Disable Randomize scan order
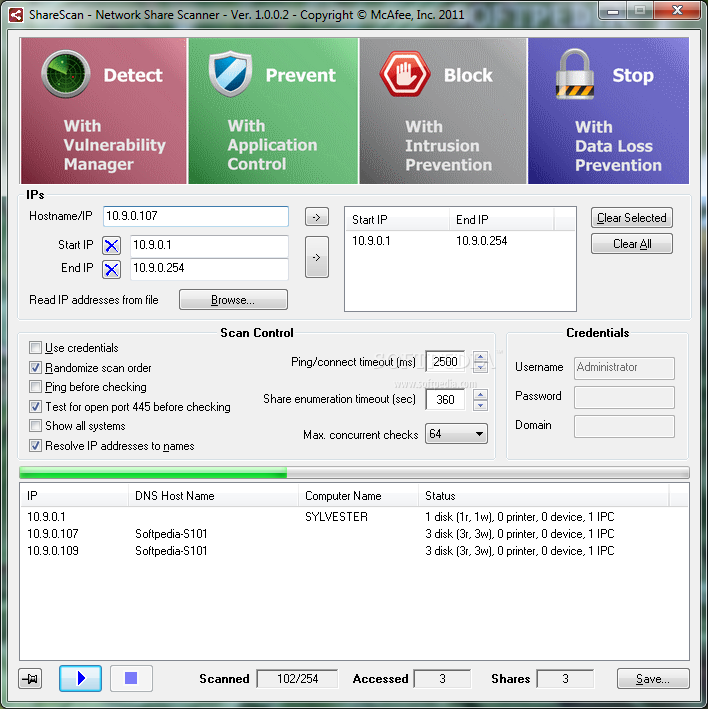The image size is (708, 709). [x=35, y=368]
